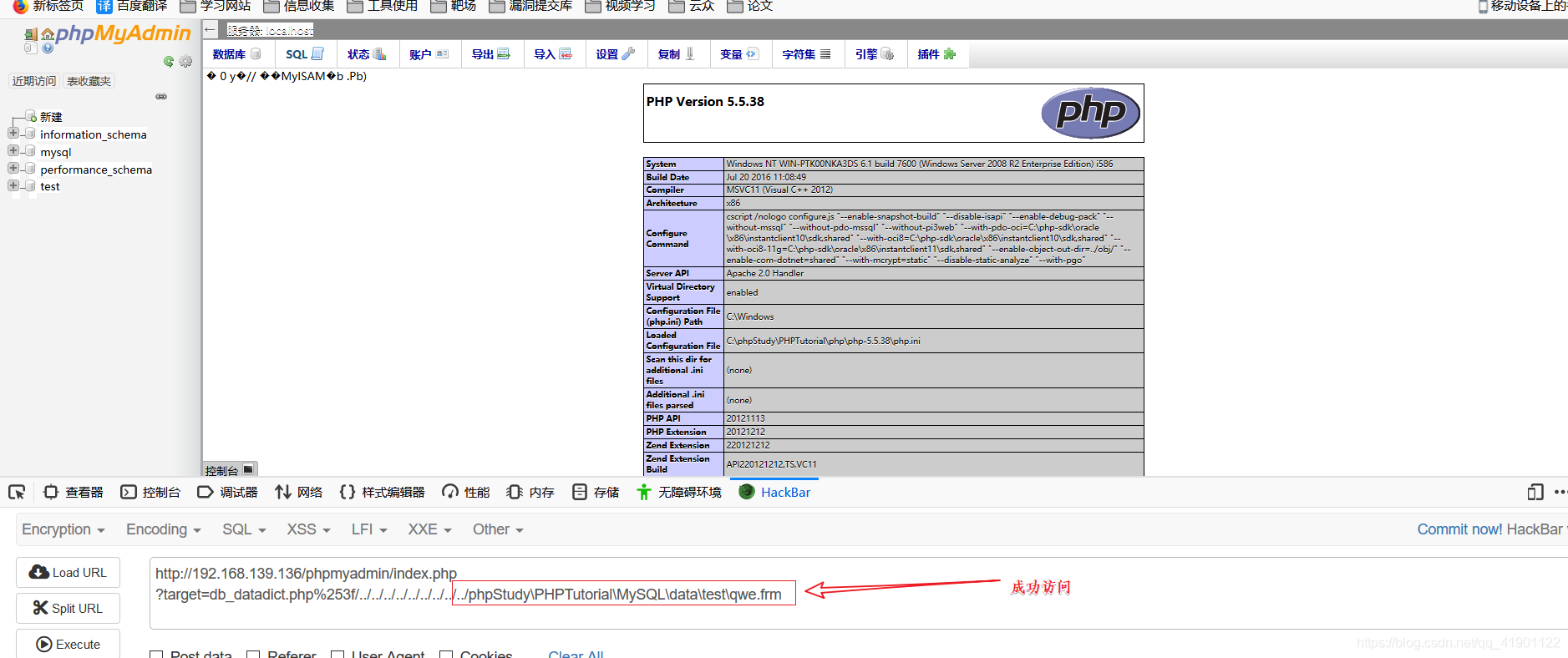Click the 服务器: localhost breadcrumb
Viewport: 1568px width, 658px height.
point(271,31)
